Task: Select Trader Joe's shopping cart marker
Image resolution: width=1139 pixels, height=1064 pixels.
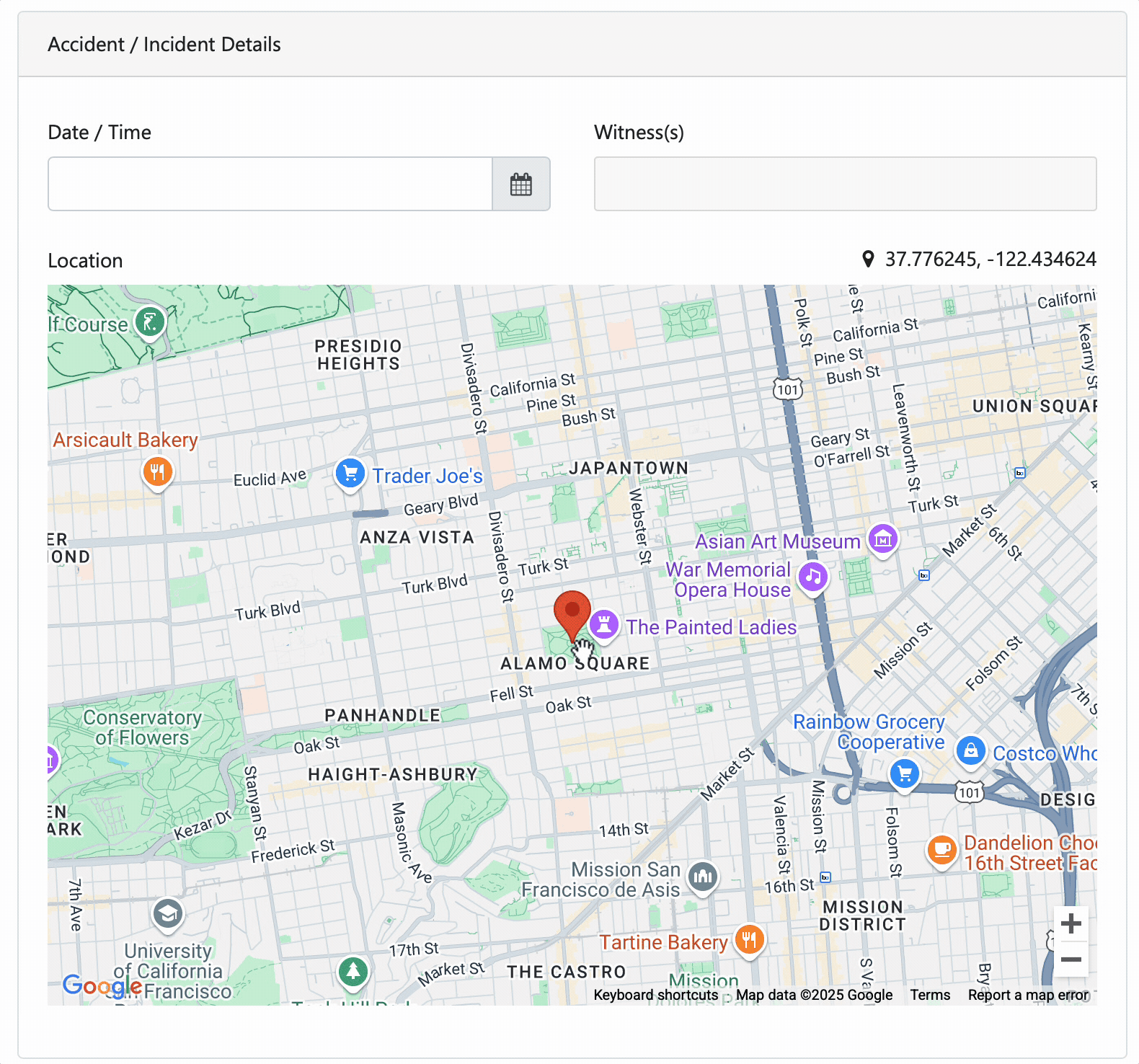Action: click(350, 475)
